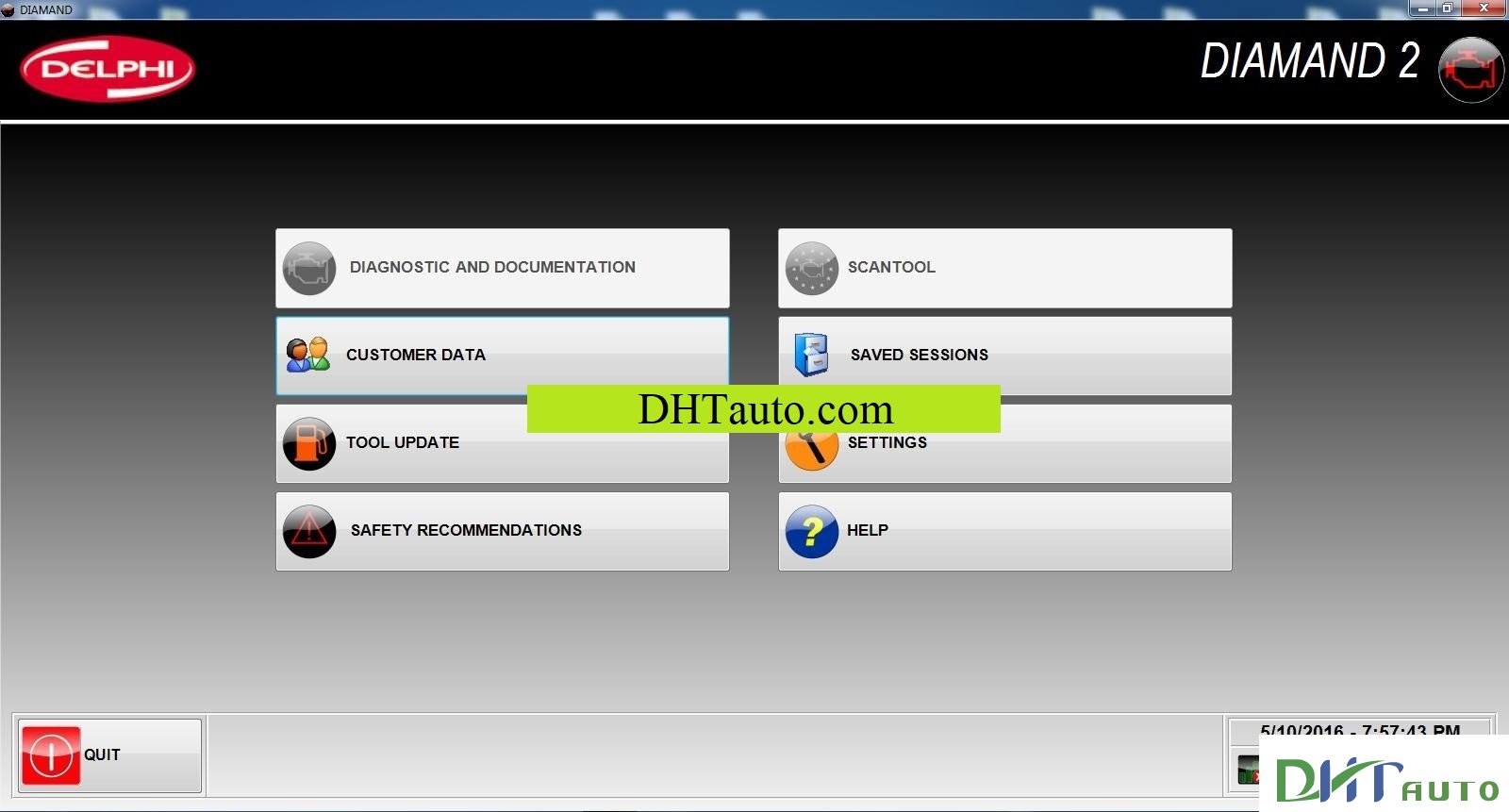Click the DIAMAND app icon in title bar
1509x812 pixels.
click(8, 9)
